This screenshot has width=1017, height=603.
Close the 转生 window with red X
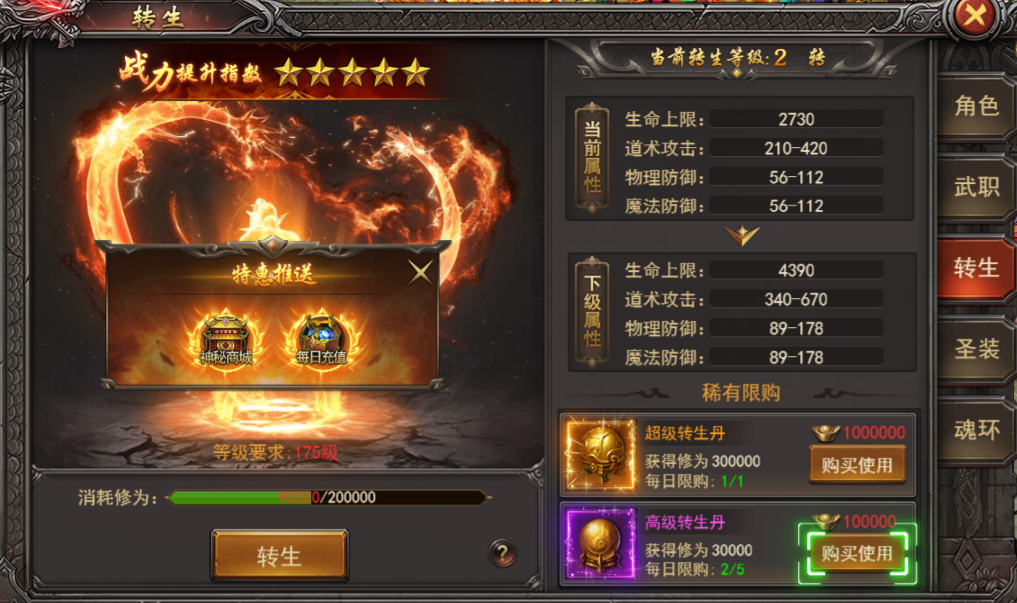(975, 16)
